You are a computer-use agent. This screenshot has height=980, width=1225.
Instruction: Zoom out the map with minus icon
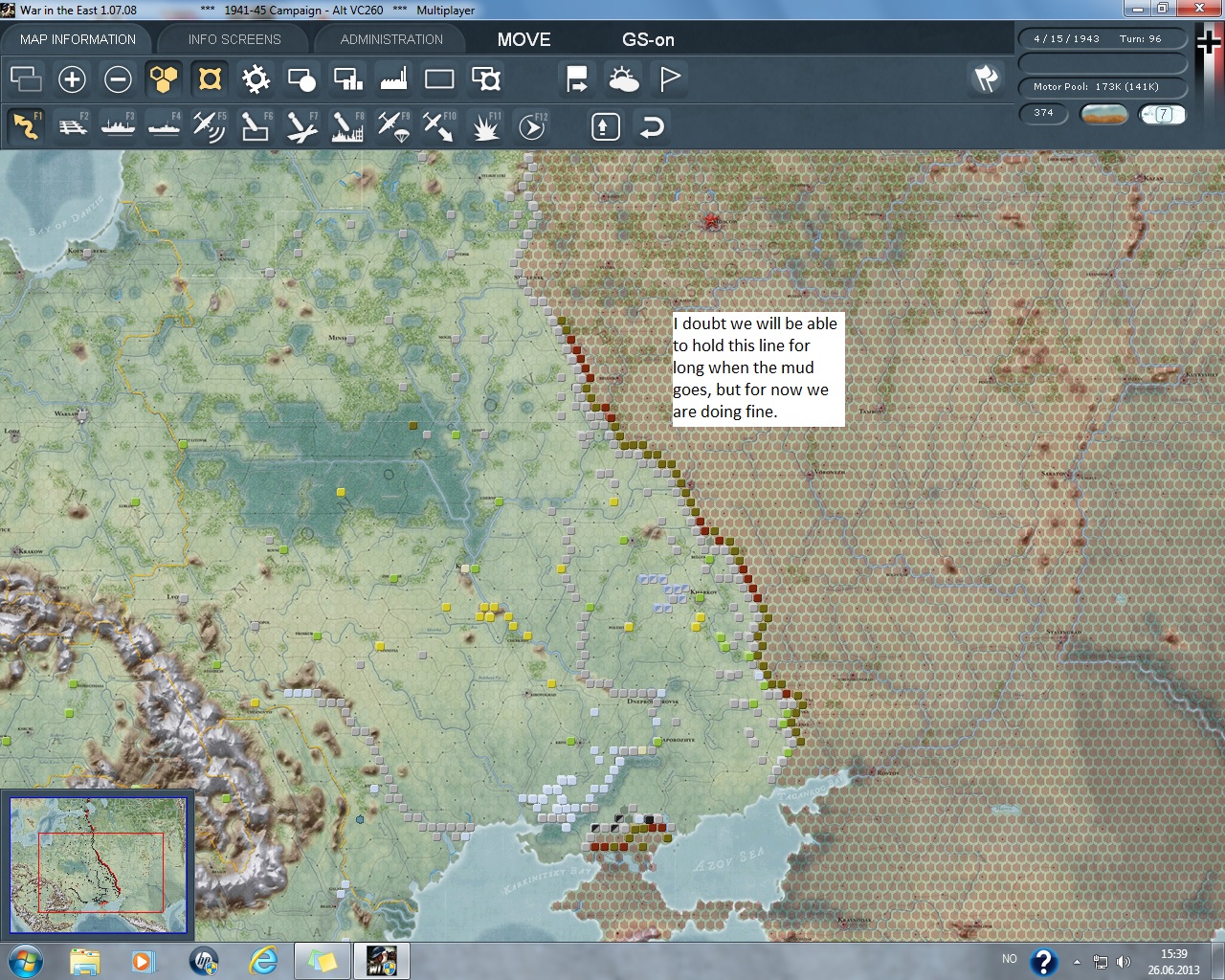point(118,78)
